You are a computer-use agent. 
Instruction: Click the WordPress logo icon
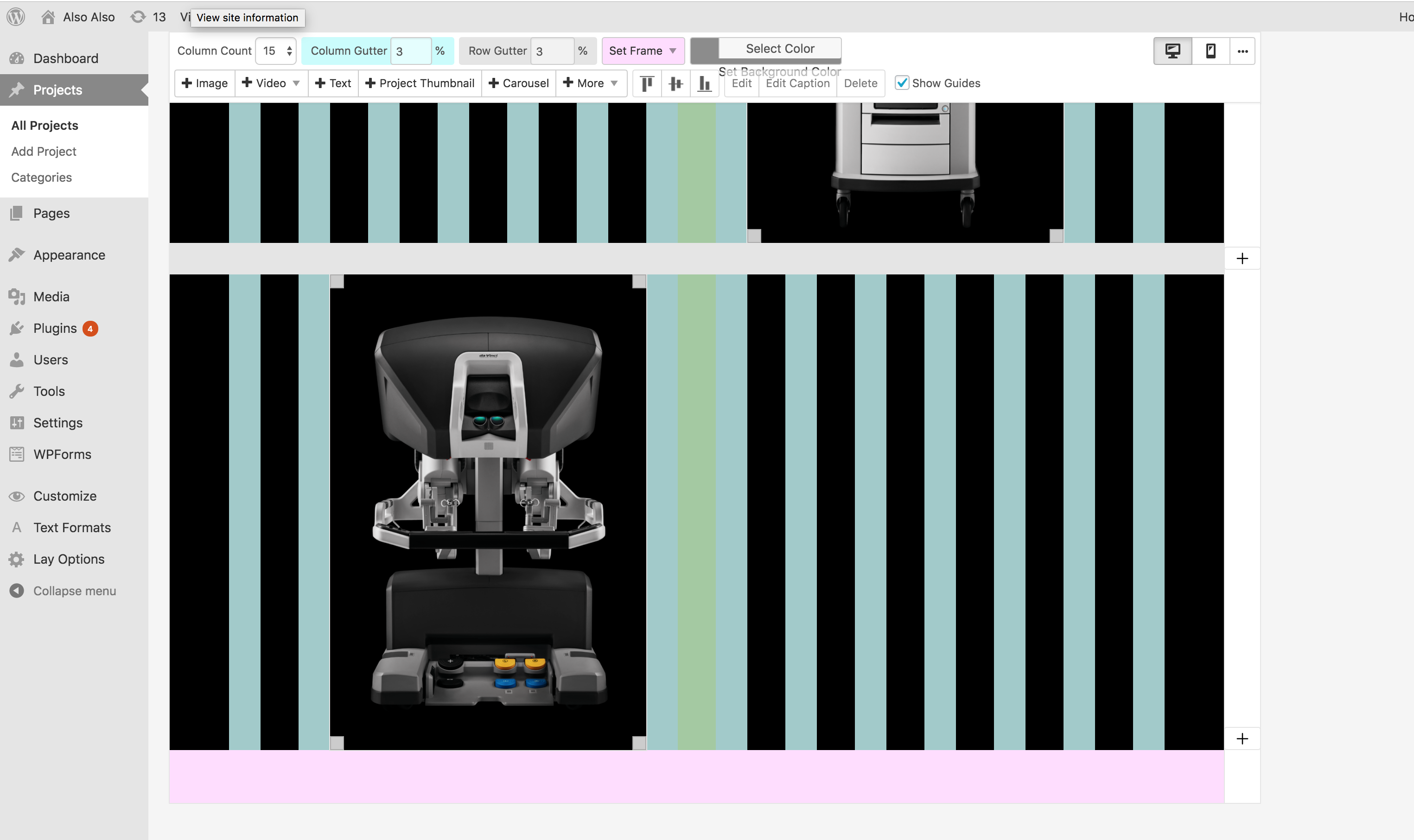[16, 17]
